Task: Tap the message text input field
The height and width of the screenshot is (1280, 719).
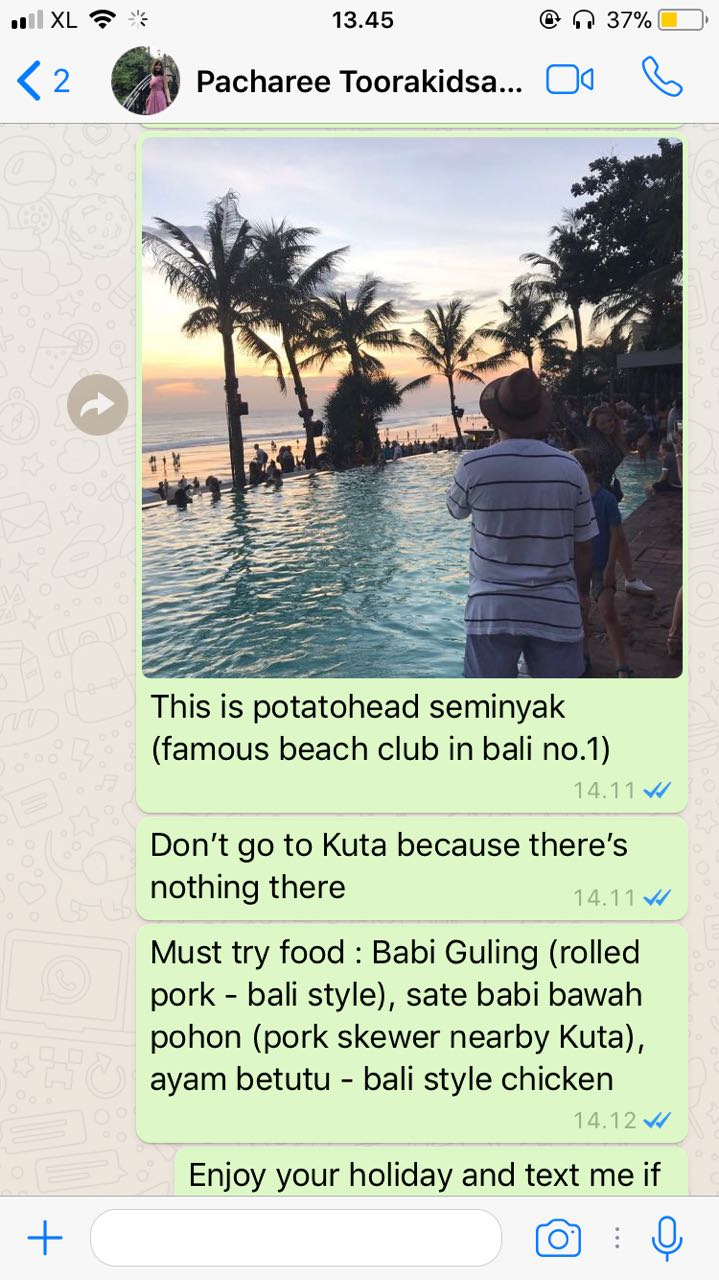Action: pyautogui.click(x=296, y=1239)
